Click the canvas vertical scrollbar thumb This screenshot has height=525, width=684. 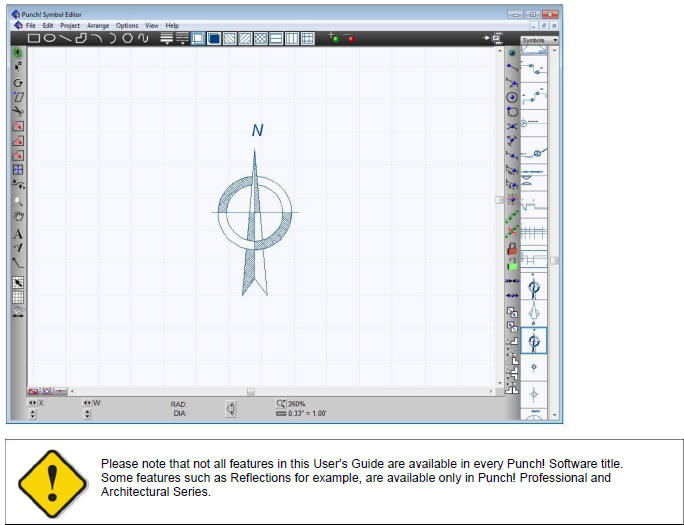coord(499,200)
